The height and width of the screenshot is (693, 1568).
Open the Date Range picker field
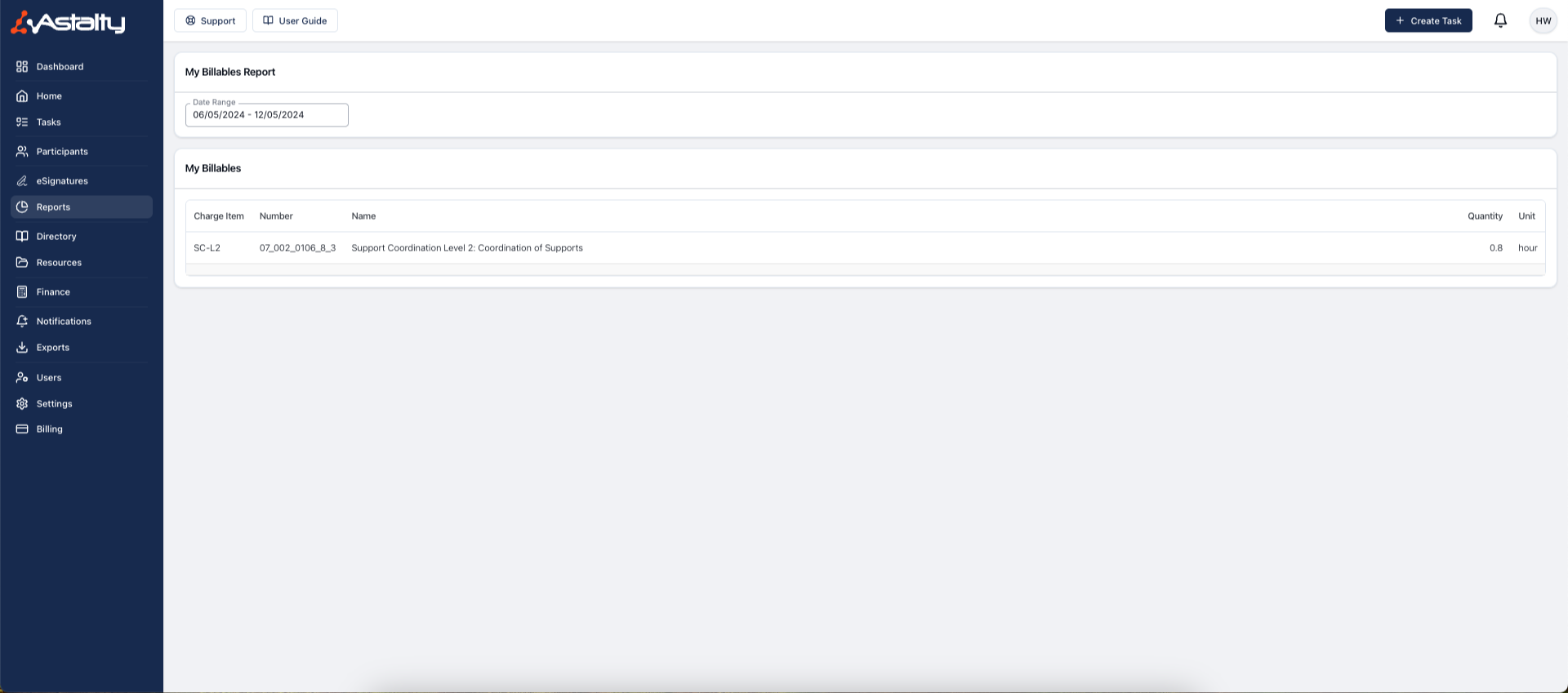tap(266, 115)
